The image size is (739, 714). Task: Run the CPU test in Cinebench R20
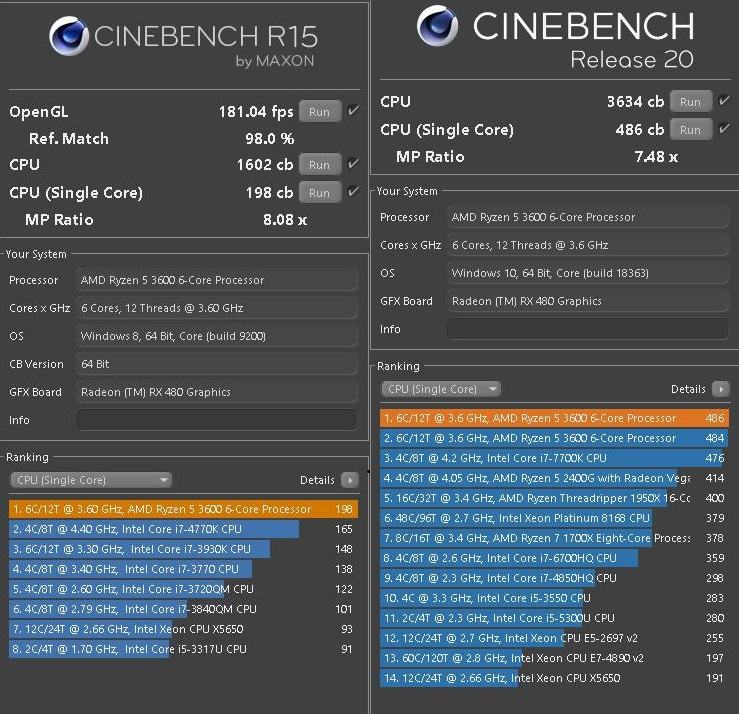click(690, 101)
